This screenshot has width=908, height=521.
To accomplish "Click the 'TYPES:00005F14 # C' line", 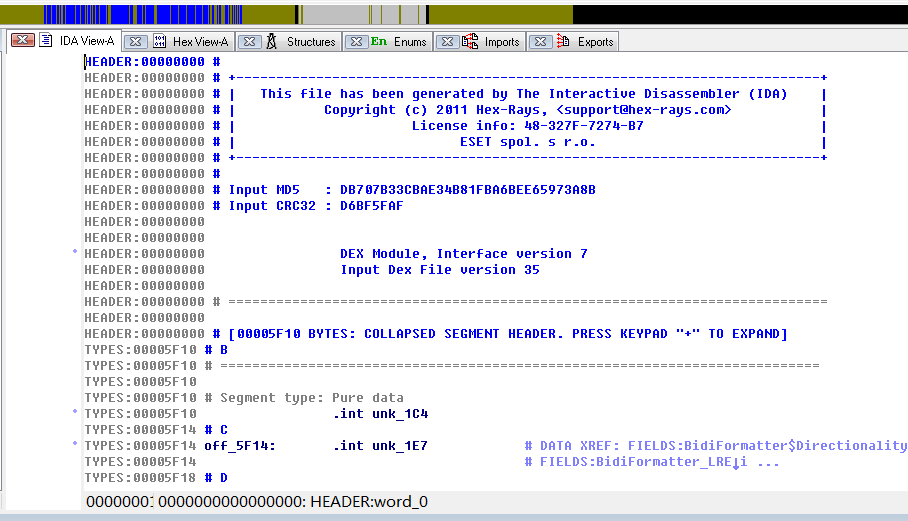I will pos(156,430).
